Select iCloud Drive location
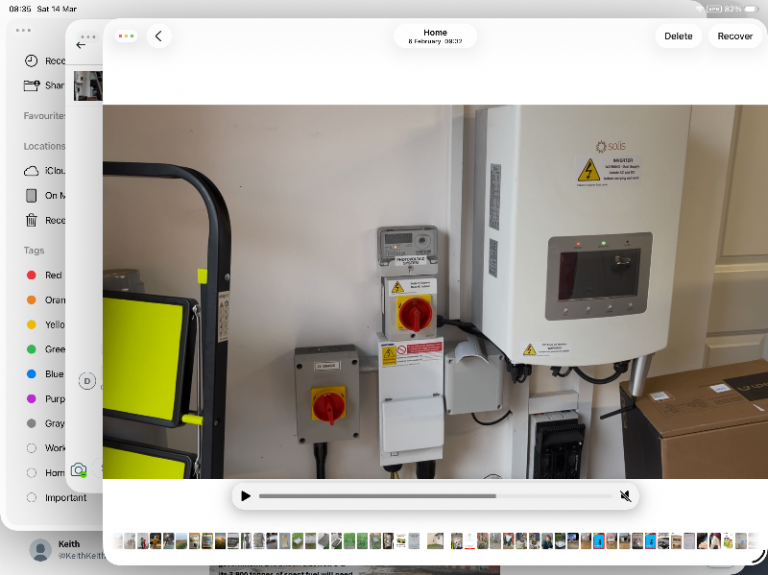The width and height of the screenshot is (768, 575). pos(32,171)
